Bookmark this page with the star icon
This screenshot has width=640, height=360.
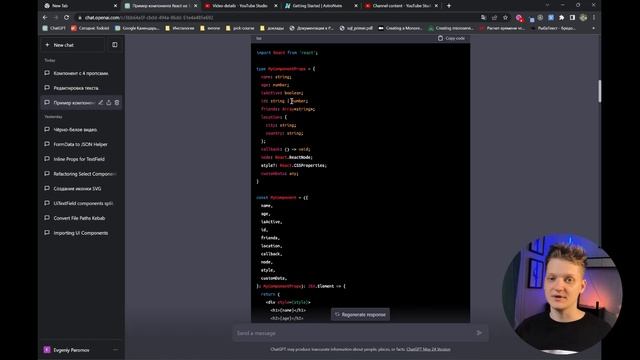click(506, 18)
